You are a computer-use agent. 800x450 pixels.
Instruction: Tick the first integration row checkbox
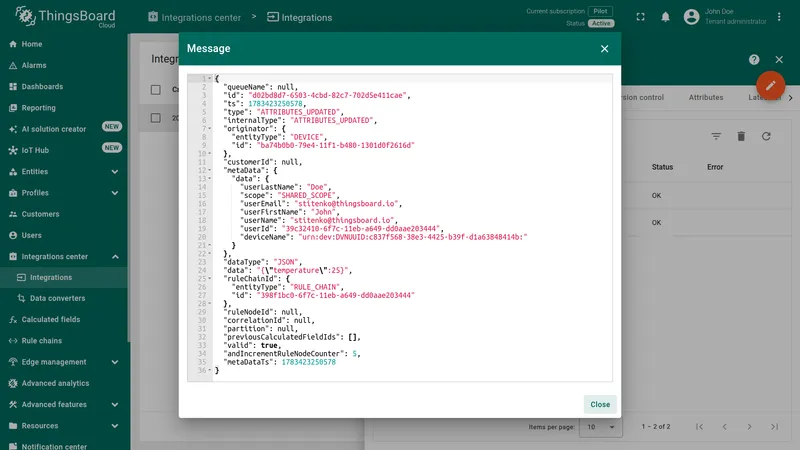(x=156, y=118)
